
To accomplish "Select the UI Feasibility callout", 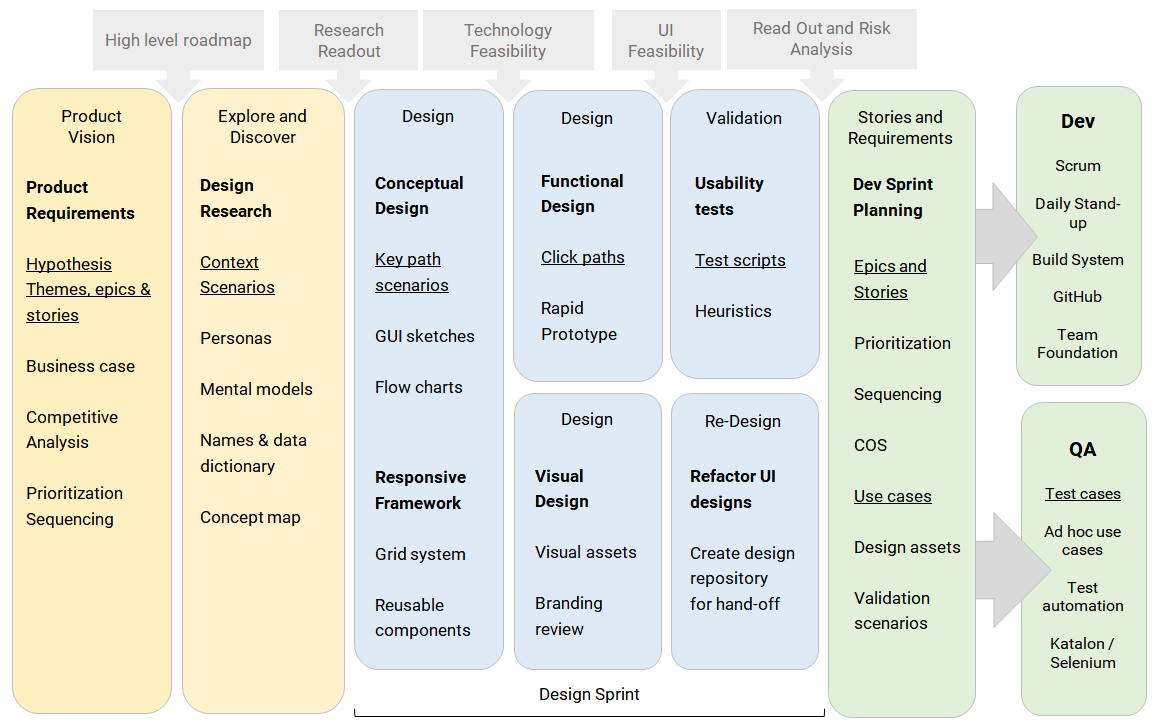I will click(666, 41).
